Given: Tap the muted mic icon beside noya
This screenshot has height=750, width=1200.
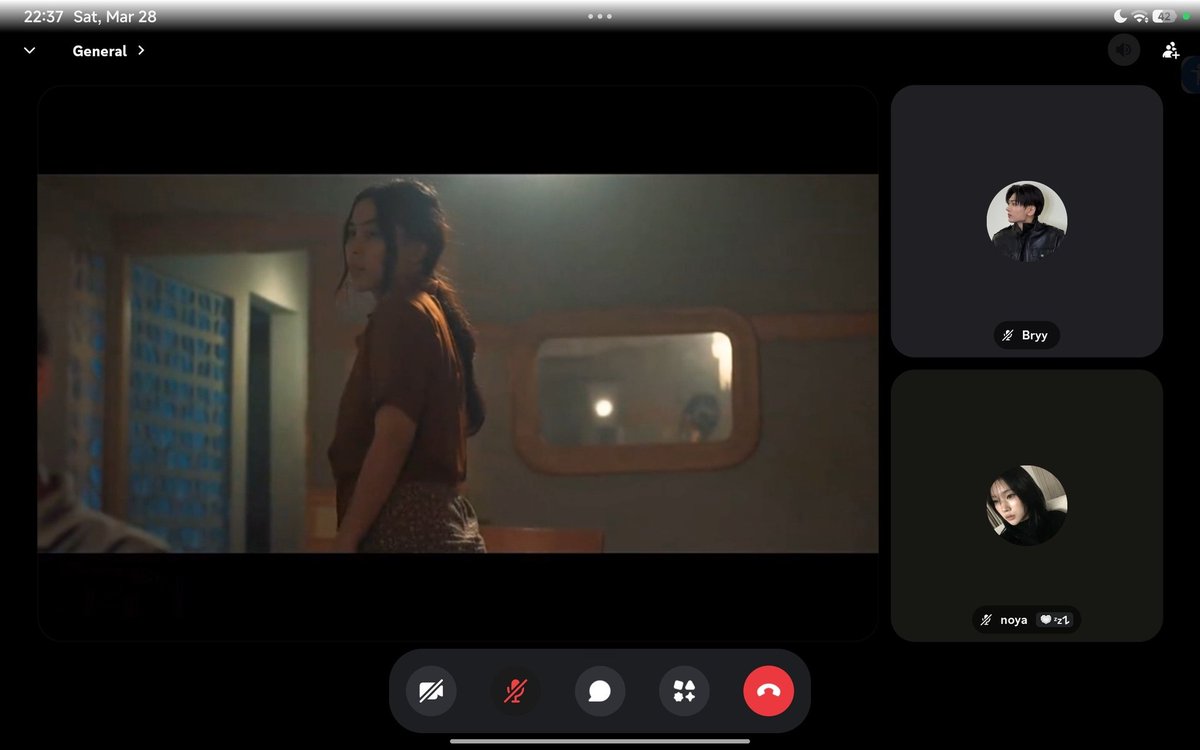Looking at the screenshot, I should coord(987,620).
